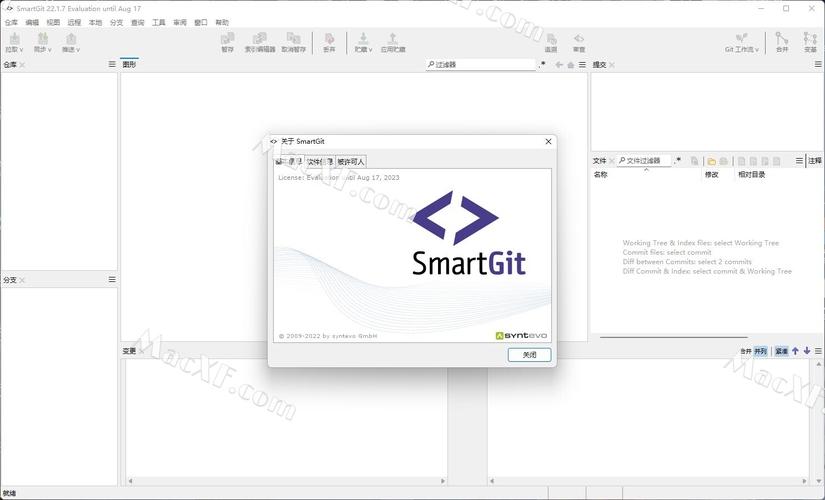Viewport: 825px width, 500px height.
Task: Click the Stage (暂存) toolbar icon
Action: click(x=227, y=42)
